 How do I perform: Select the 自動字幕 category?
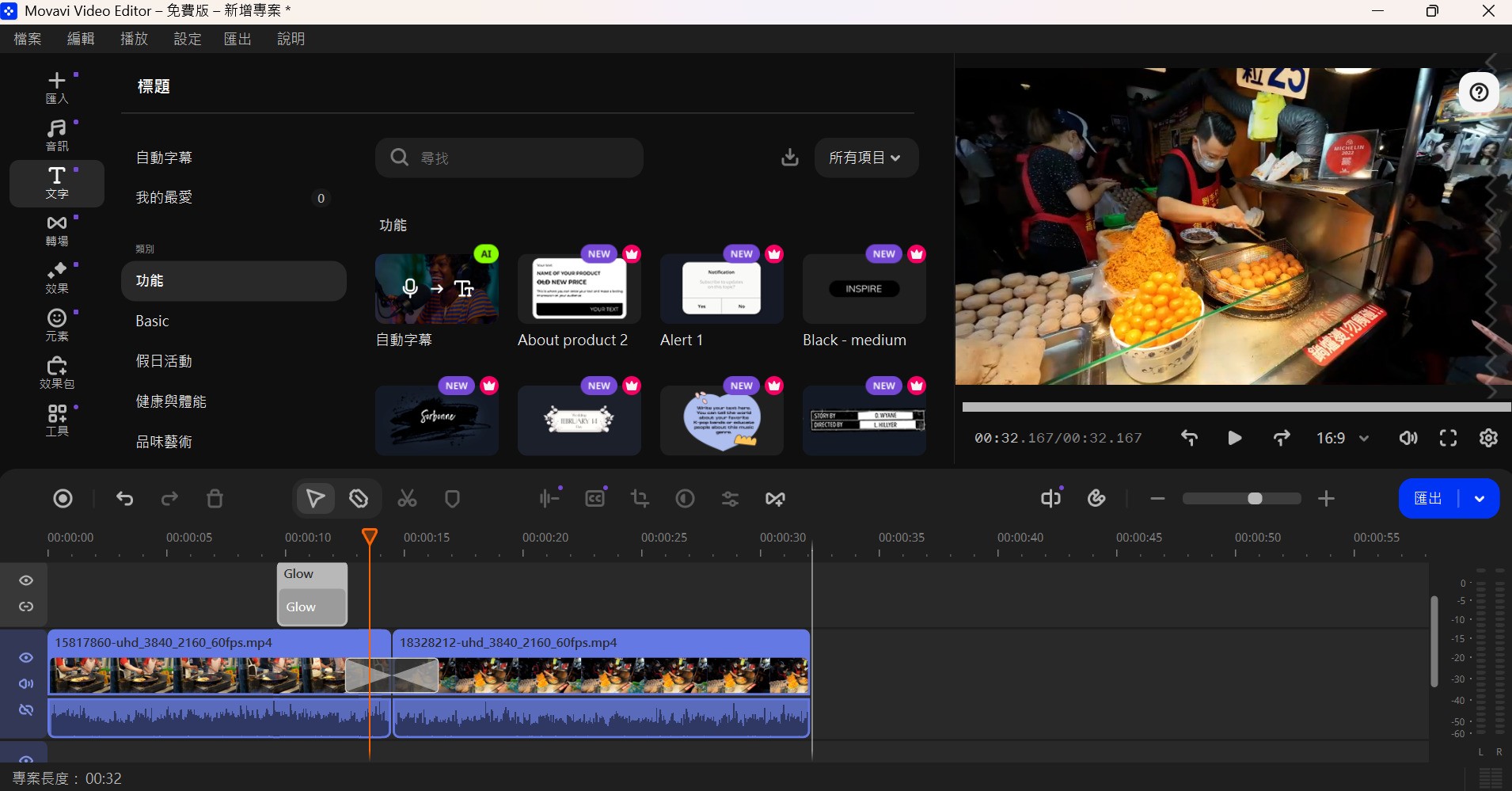click(164, 158)
